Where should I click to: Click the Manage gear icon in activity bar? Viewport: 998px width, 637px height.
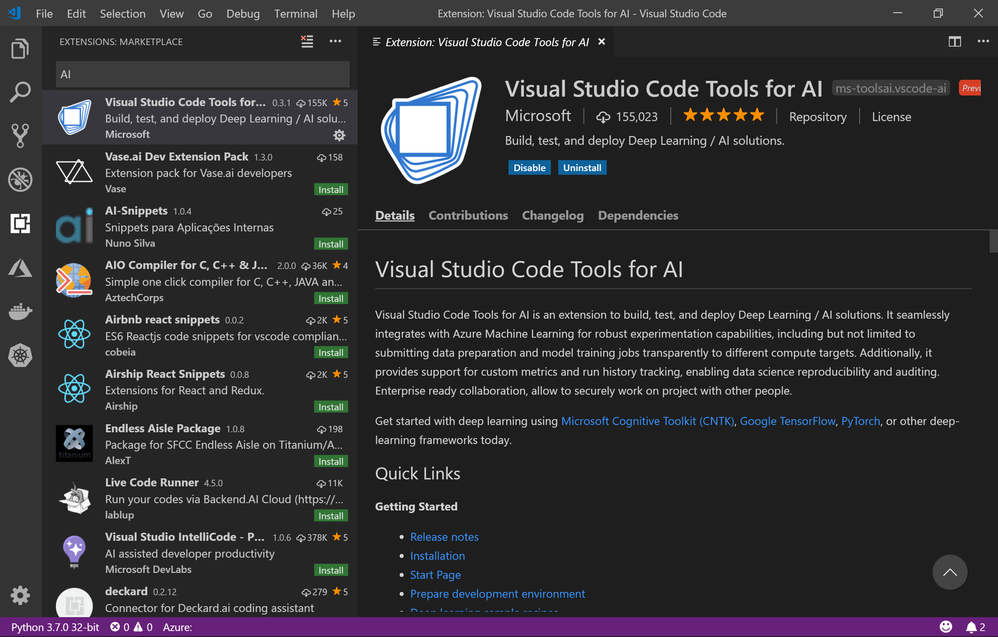click(x=20, y=595)
